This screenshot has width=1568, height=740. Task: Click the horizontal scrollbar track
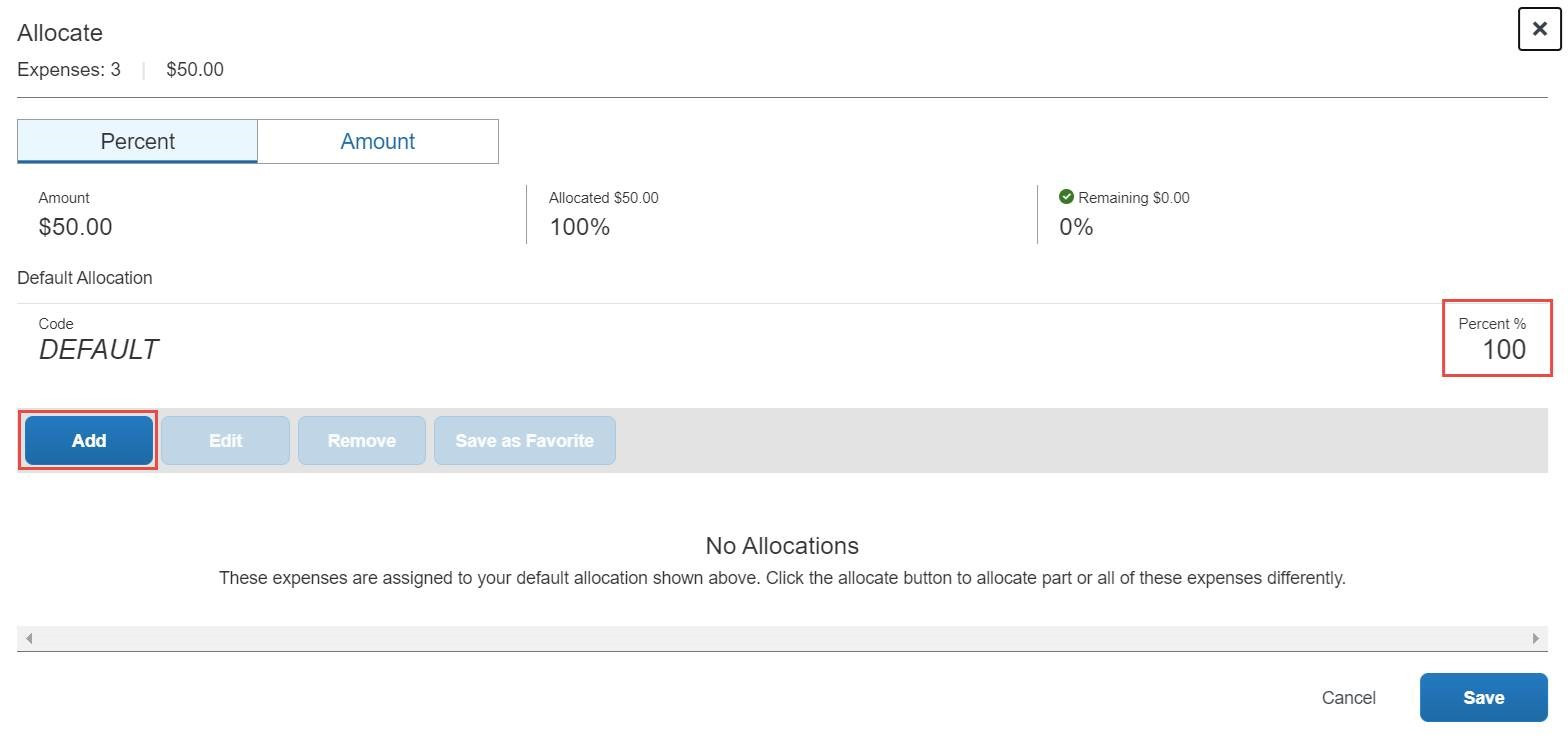click(782, 638)
